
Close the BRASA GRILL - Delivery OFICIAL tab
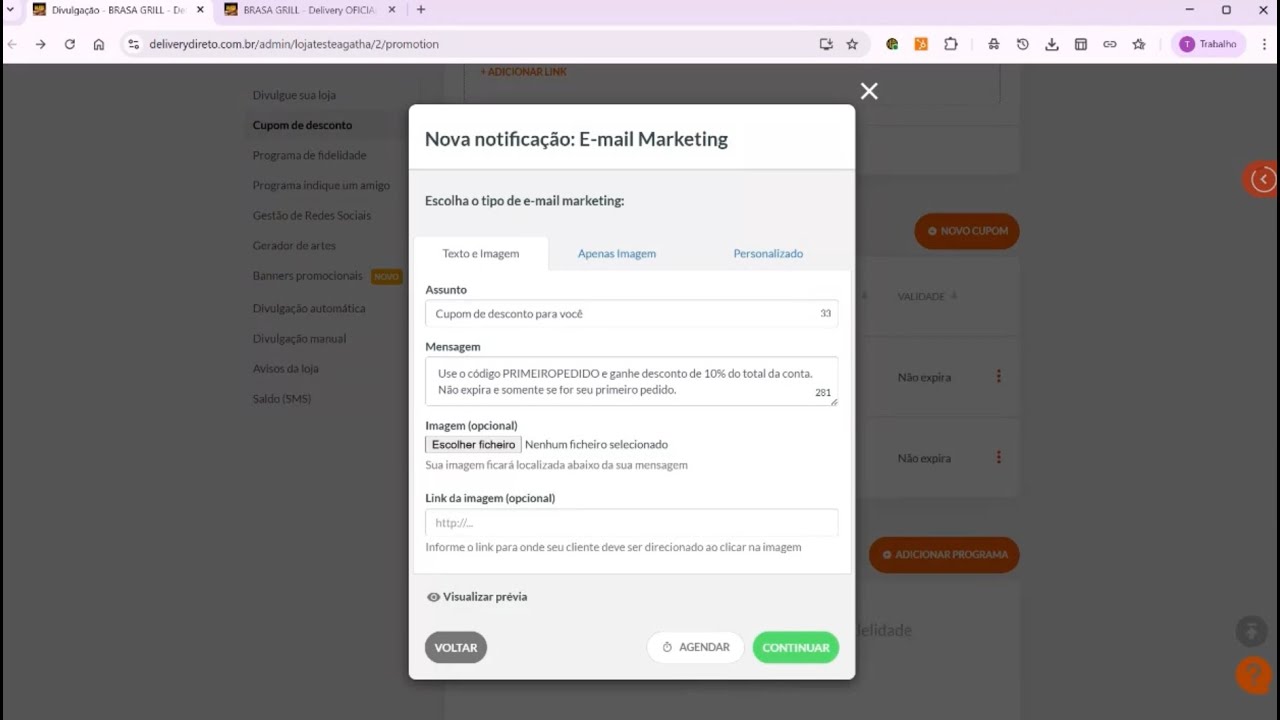tap(392, 10)
